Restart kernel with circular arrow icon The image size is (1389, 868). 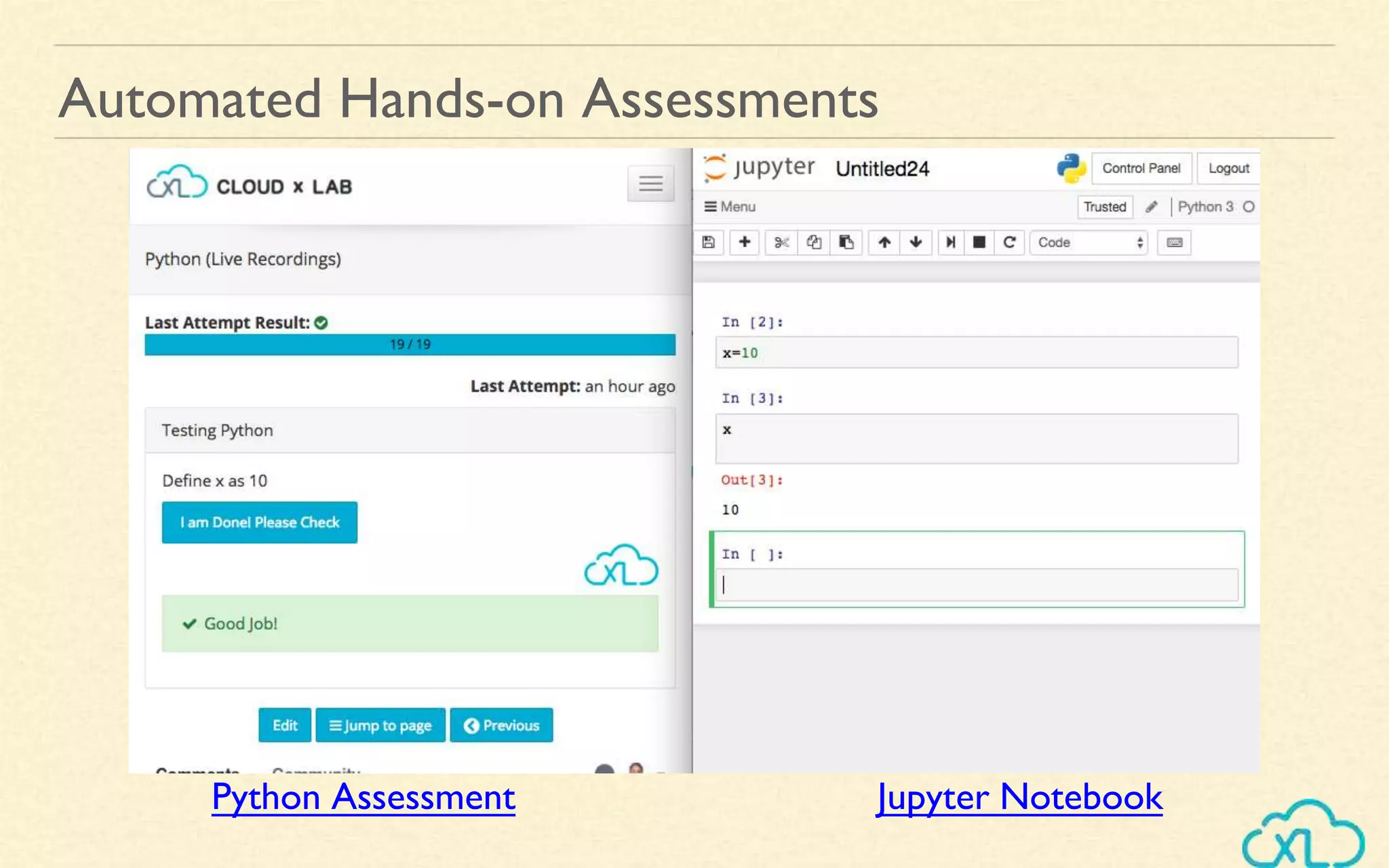(1009, 243)
